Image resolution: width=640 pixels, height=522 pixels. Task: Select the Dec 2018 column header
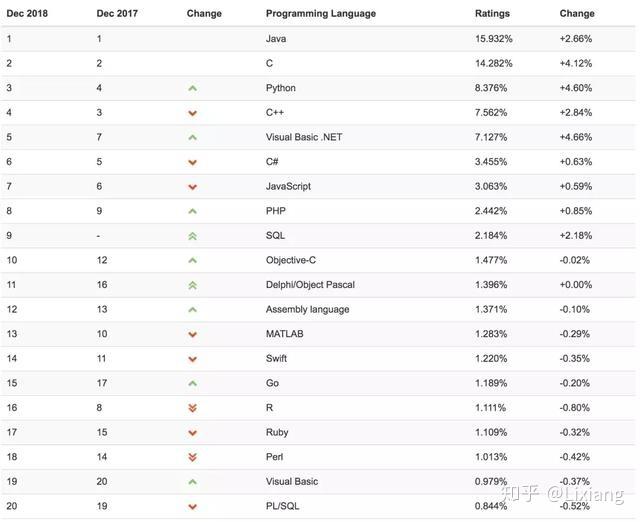pyautogui.click(x=27, y=13)
